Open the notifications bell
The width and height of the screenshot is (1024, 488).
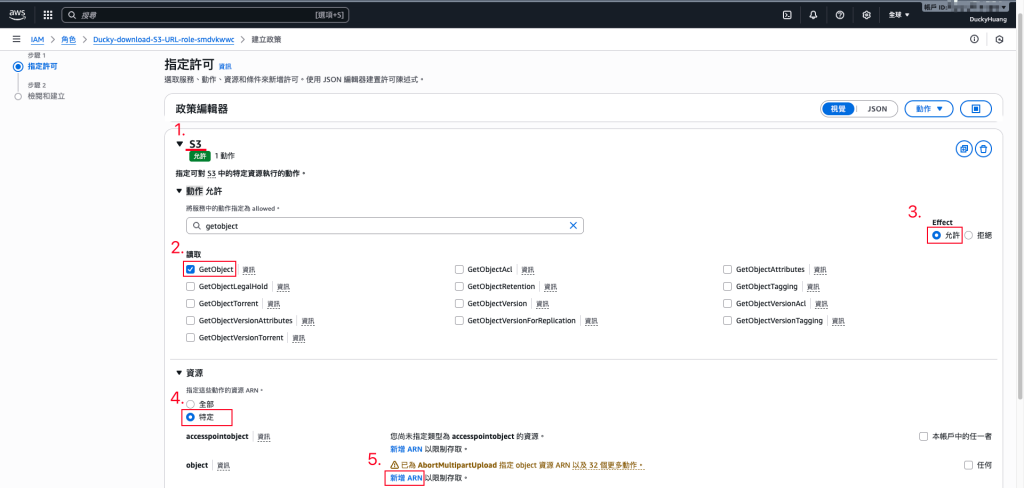[x=813, y=14]
